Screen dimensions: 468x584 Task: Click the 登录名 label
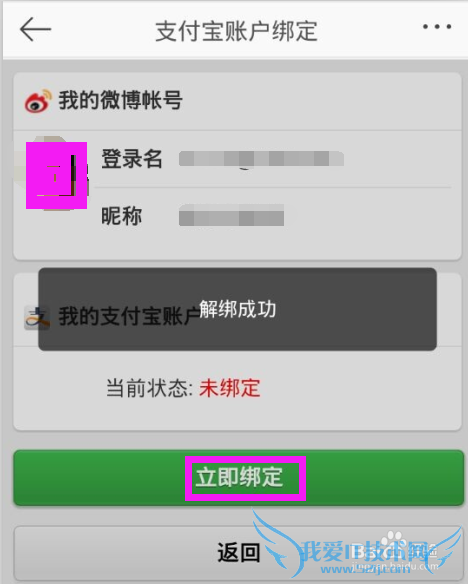point(132,159)
